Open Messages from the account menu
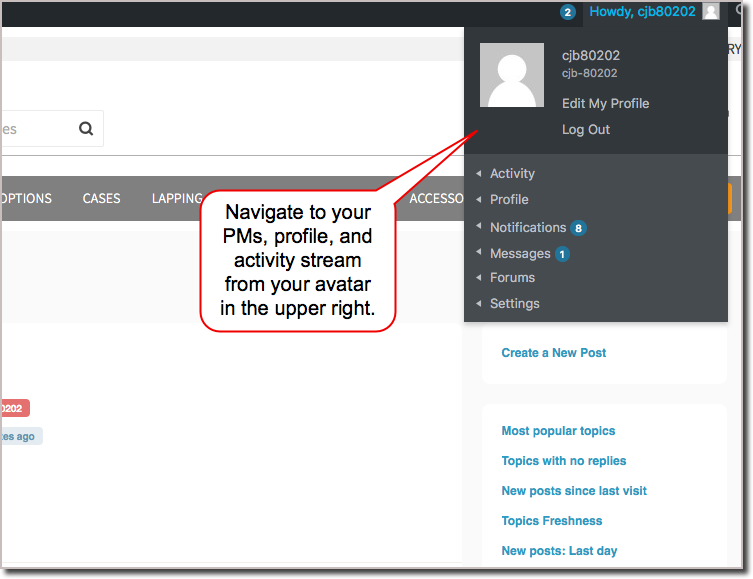The width and height of the screenshot is (753, 579). tap(520, 253)
